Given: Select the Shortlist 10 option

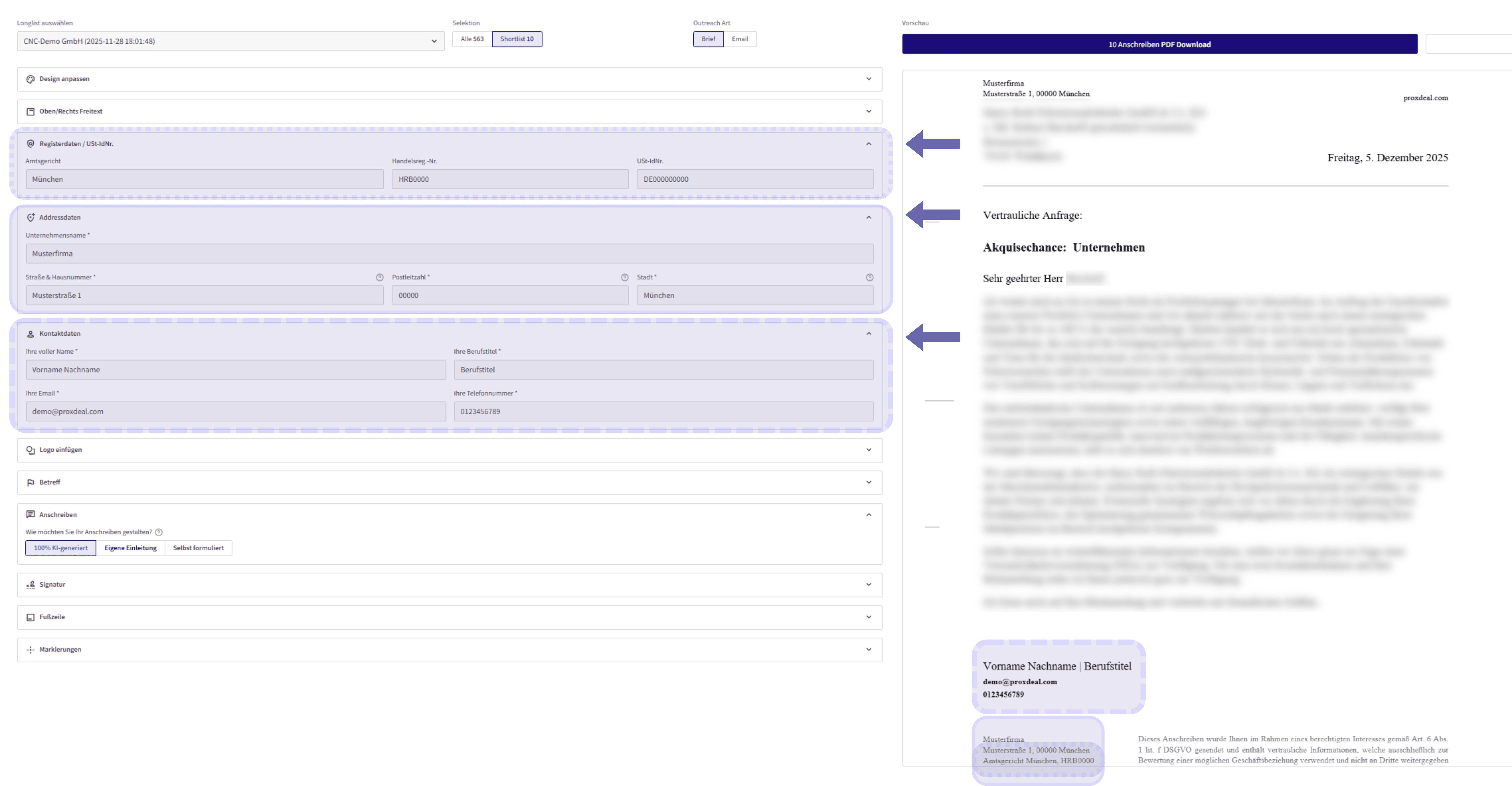Looking at the screenshot, I should point(517,39).
